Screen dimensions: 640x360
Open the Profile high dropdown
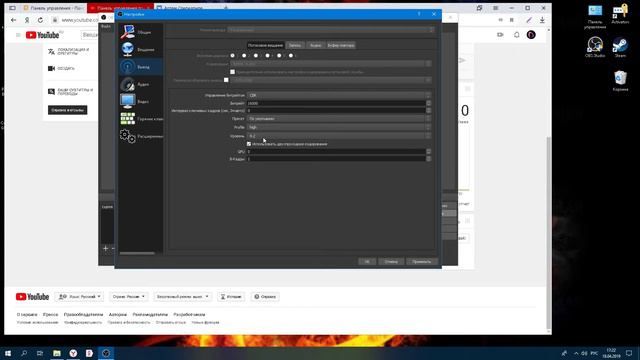pyautogui.click(x=339, y=127)
